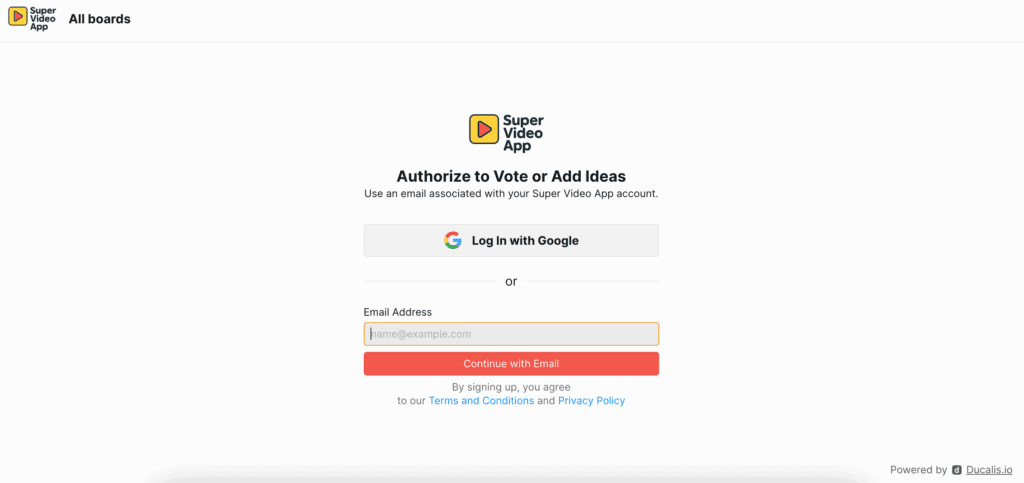
Task: Click the "By signing up, you agree" text
Action: point(511,386)
